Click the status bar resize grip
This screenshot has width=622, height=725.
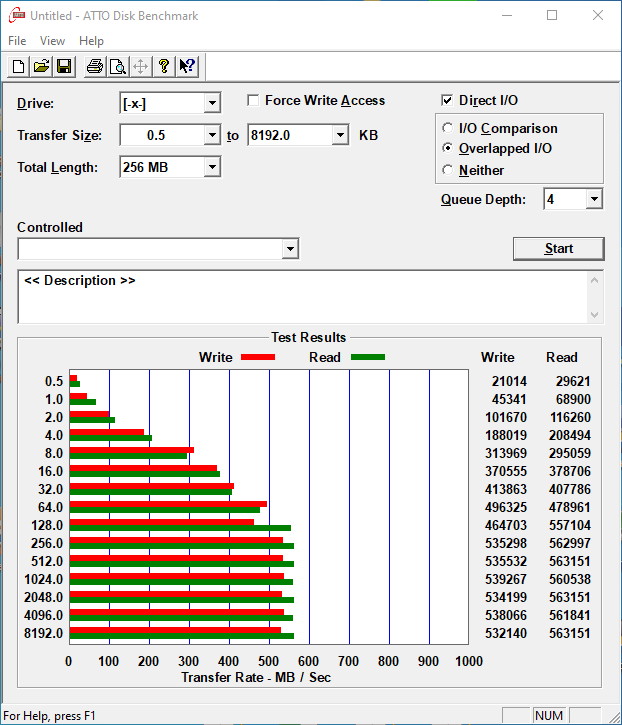[614, 717]
